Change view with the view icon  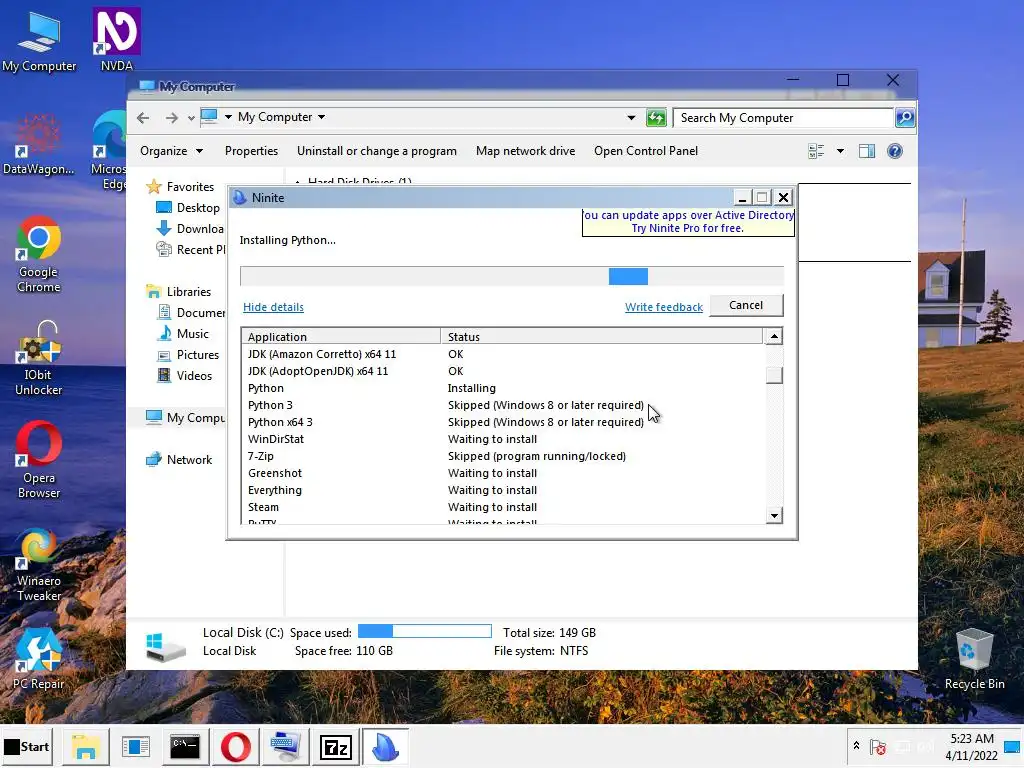coord(816,152)
